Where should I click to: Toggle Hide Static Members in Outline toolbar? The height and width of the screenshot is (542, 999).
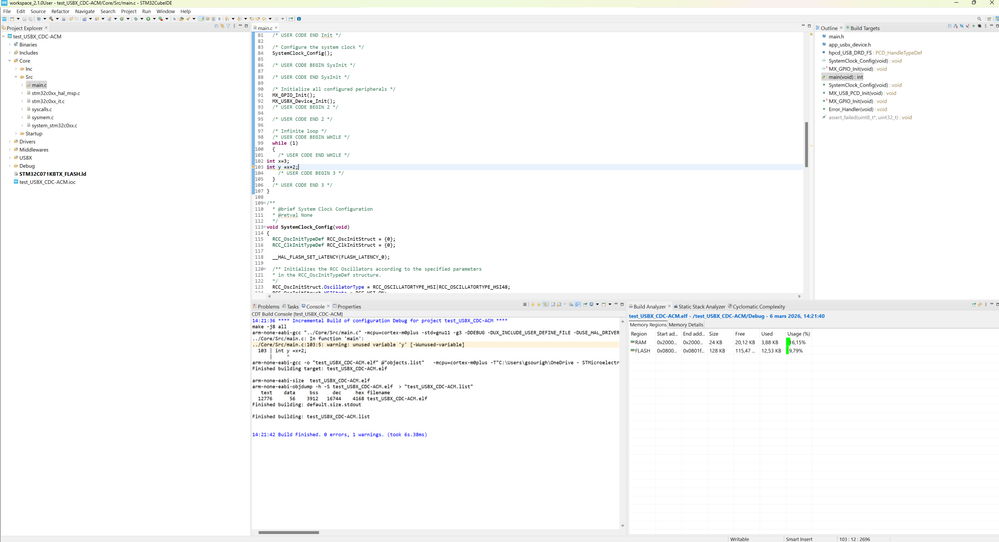(x=968, y=26)
